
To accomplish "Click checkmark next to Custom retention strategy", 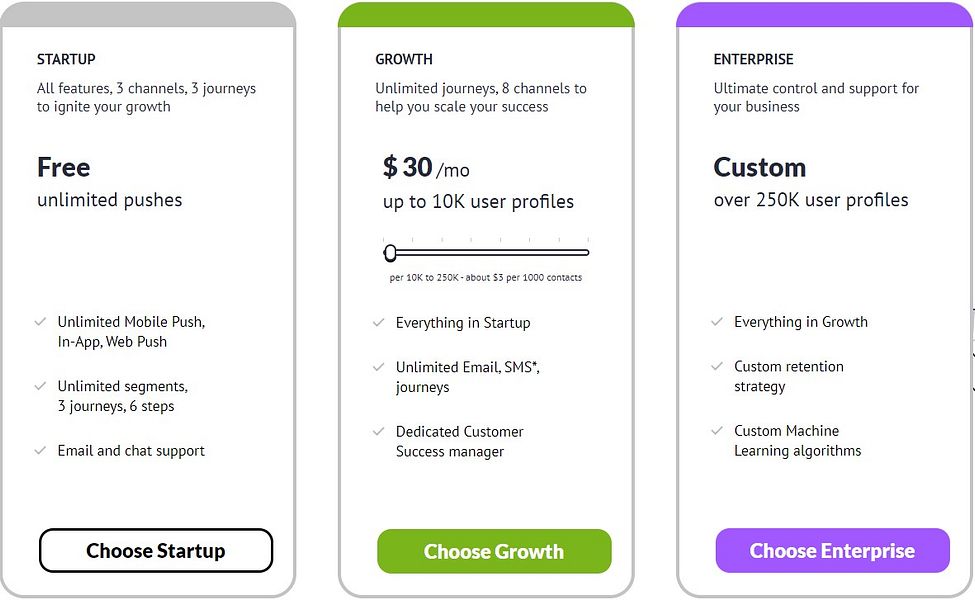I will tap(717, 367).
